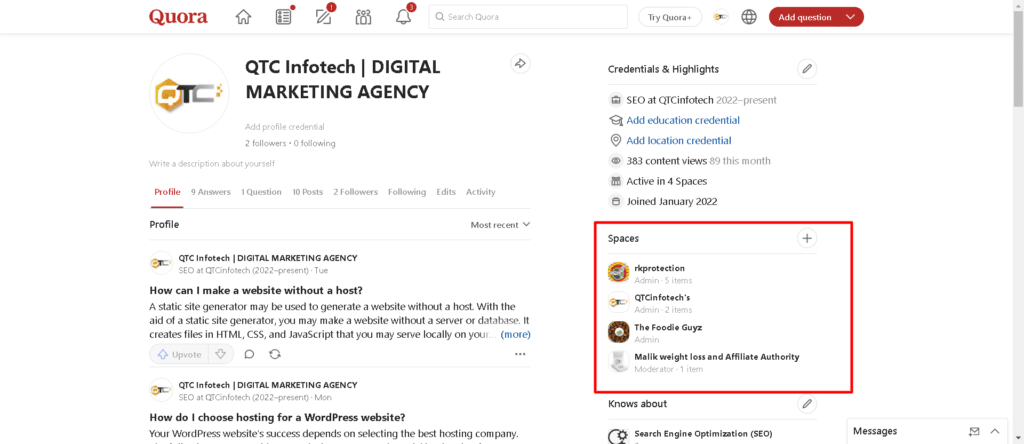
Task: Open the Answer pencil icon in navbar
Action: 324,17
